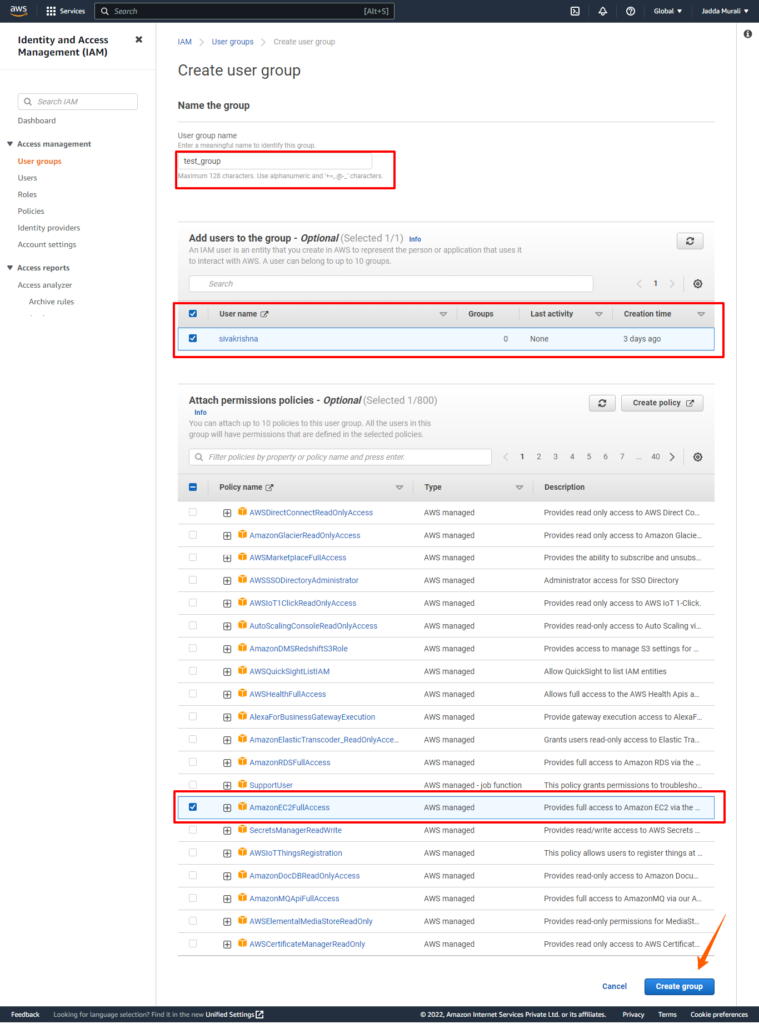Refresh the permissions policies list
Screen dimensions: 759x1024
[x=602, y=404]
